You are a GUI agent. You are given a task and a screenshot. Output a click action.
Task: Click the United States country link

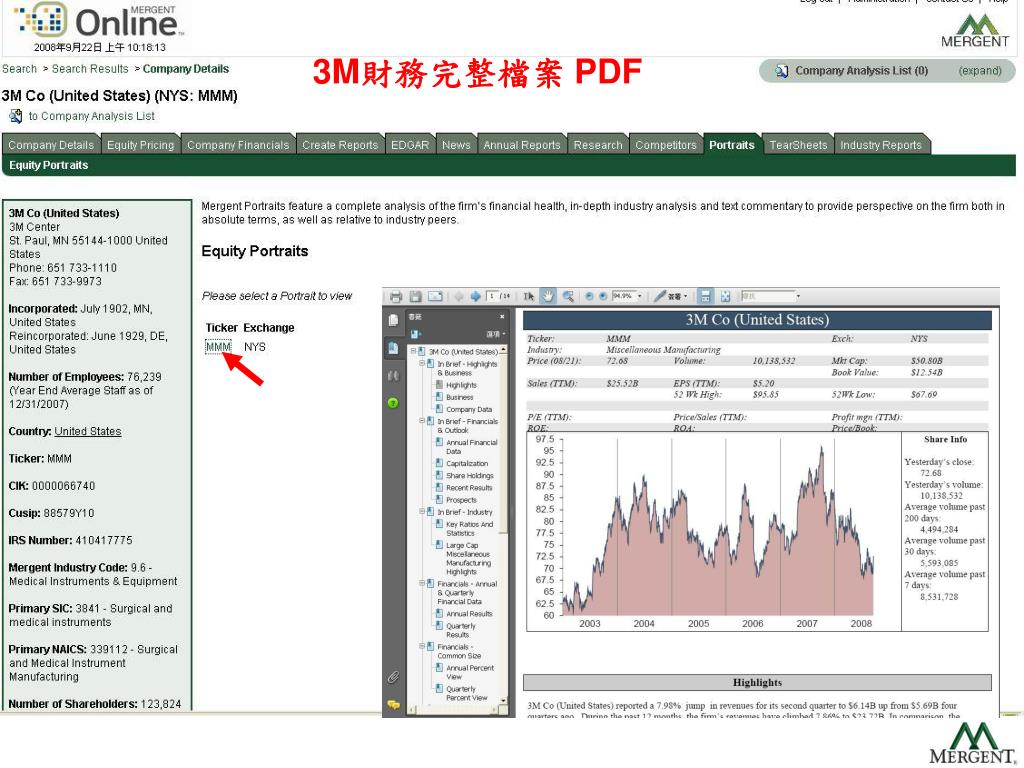(88, 431)
